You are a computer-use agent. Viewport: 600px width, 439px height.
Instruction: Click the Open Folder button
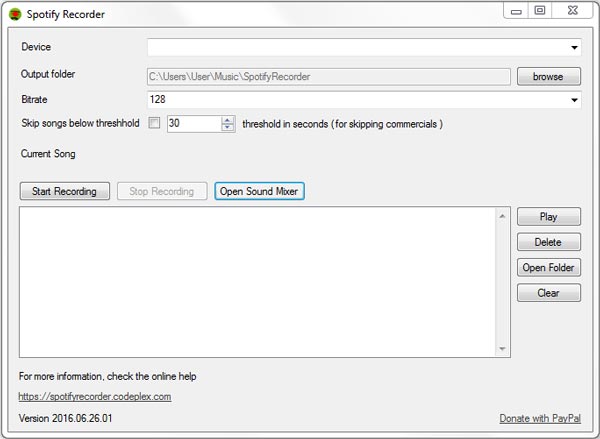[548, 267]
